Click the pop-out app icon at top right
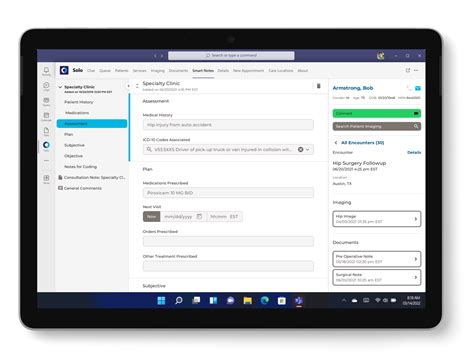474x363 pixels. pyautogui.click(x=408, y=70)
